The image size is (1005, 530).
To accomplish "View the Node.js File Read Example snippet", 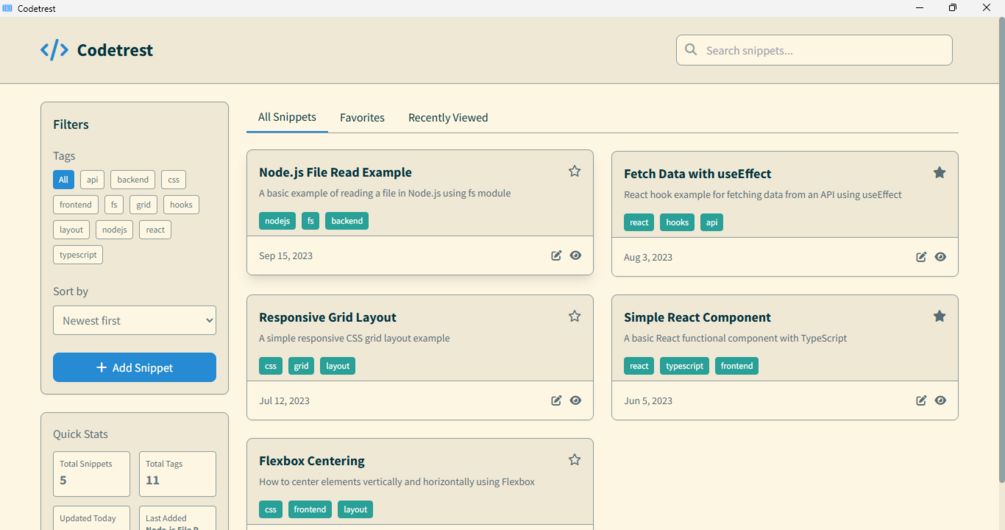I will click(576, 256).
